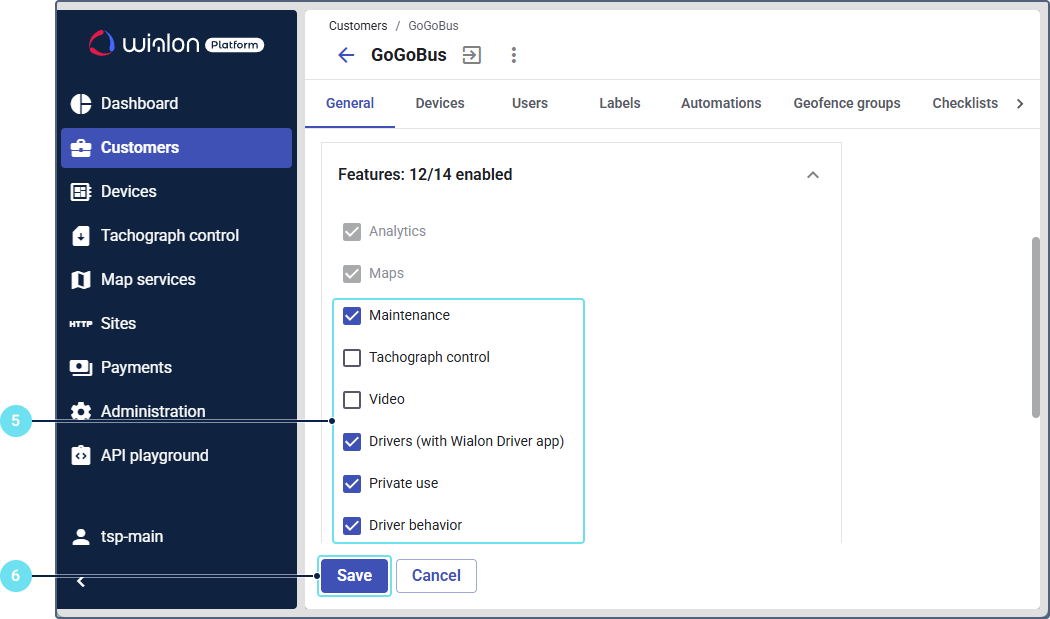Image resolution: width=1050 pixels, height=619 pixels.
Task: Open the Geofence groups tab
Action: coord(847,104)
